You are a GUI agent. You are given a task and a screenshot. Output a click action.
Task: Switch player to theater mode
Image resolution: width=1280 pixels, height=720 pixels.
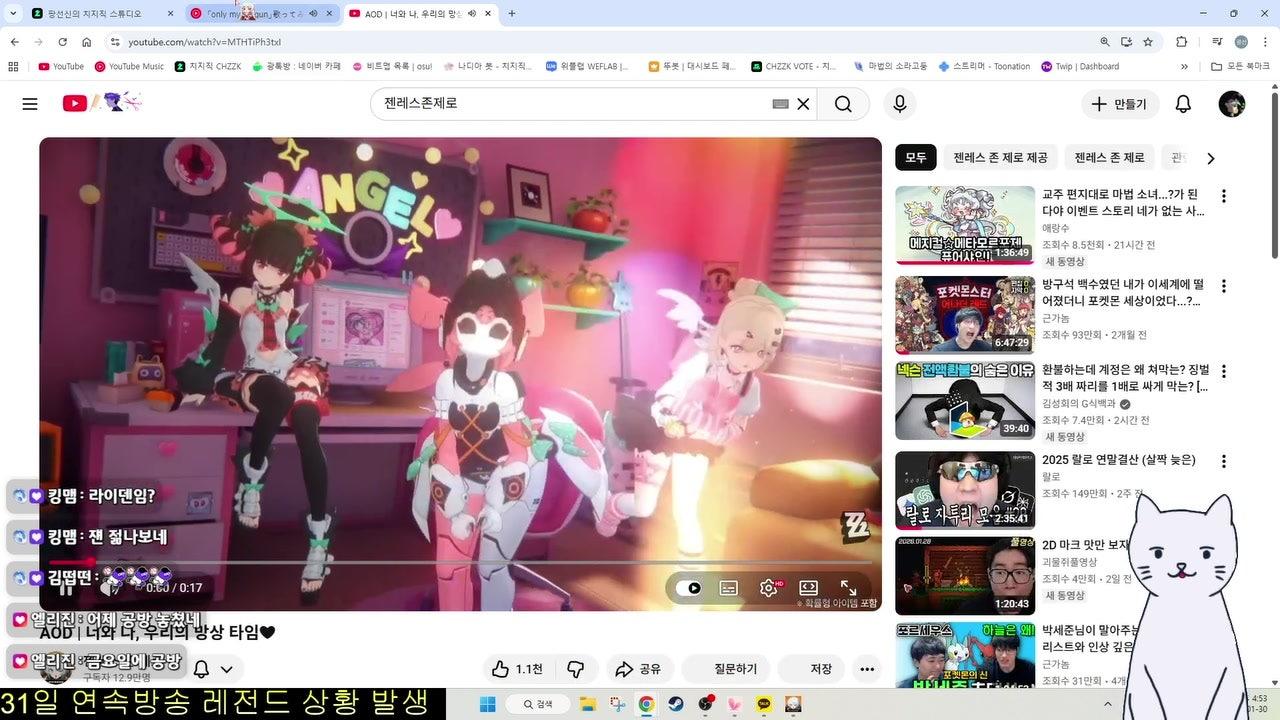coord(808,588)
